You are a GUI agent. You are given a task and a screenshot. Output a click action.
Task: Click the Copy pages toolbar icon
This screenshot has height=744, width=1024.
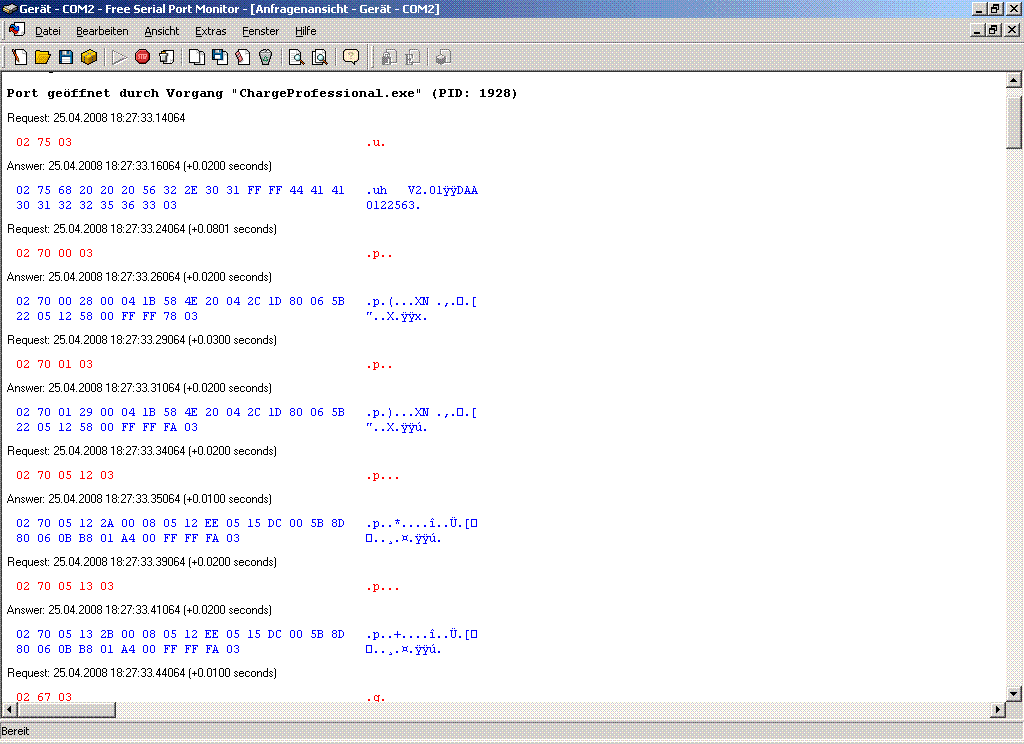197,57
